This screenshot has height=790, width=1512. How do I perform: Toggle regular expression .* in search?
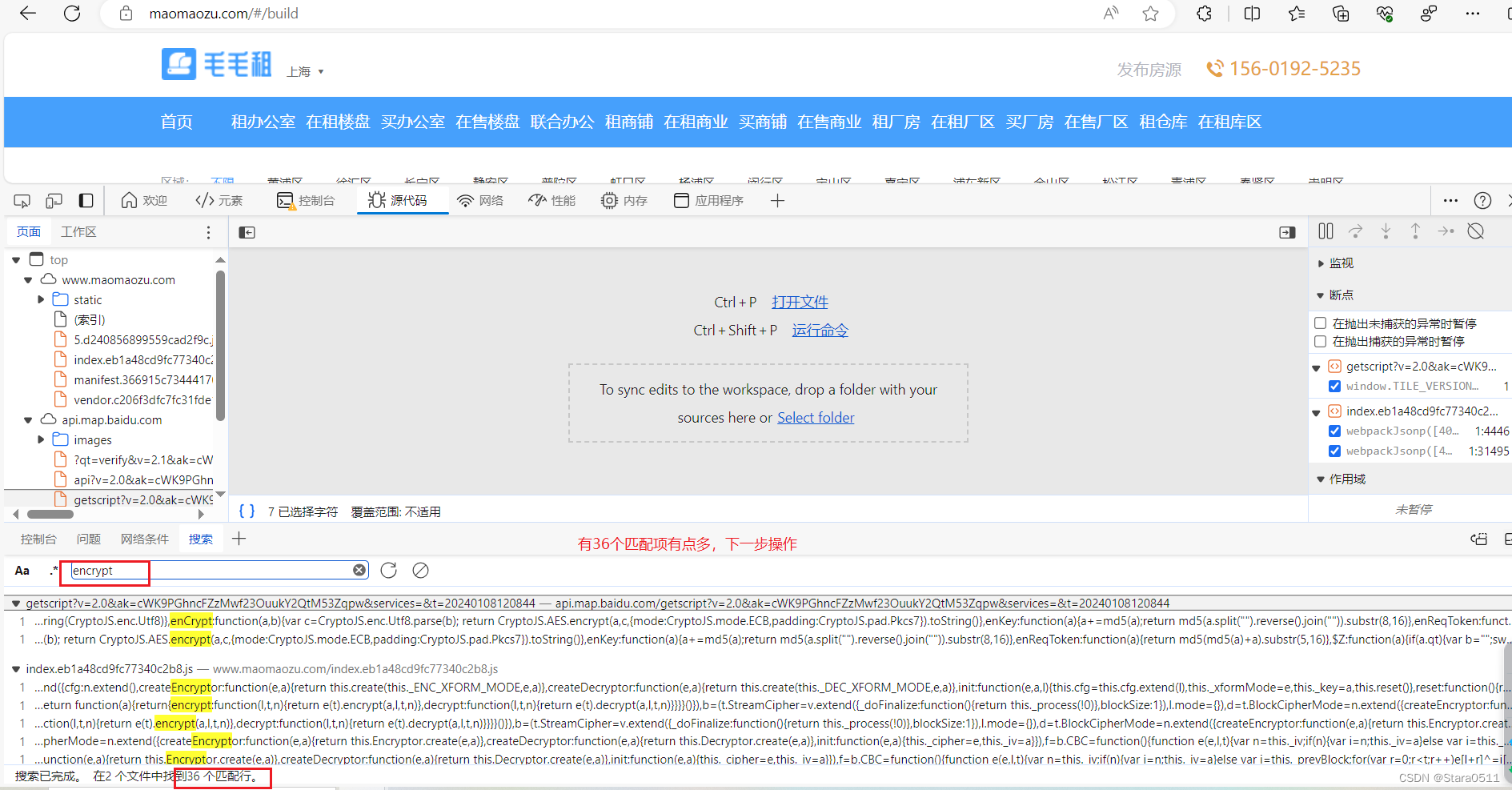[x=54, y=571]
